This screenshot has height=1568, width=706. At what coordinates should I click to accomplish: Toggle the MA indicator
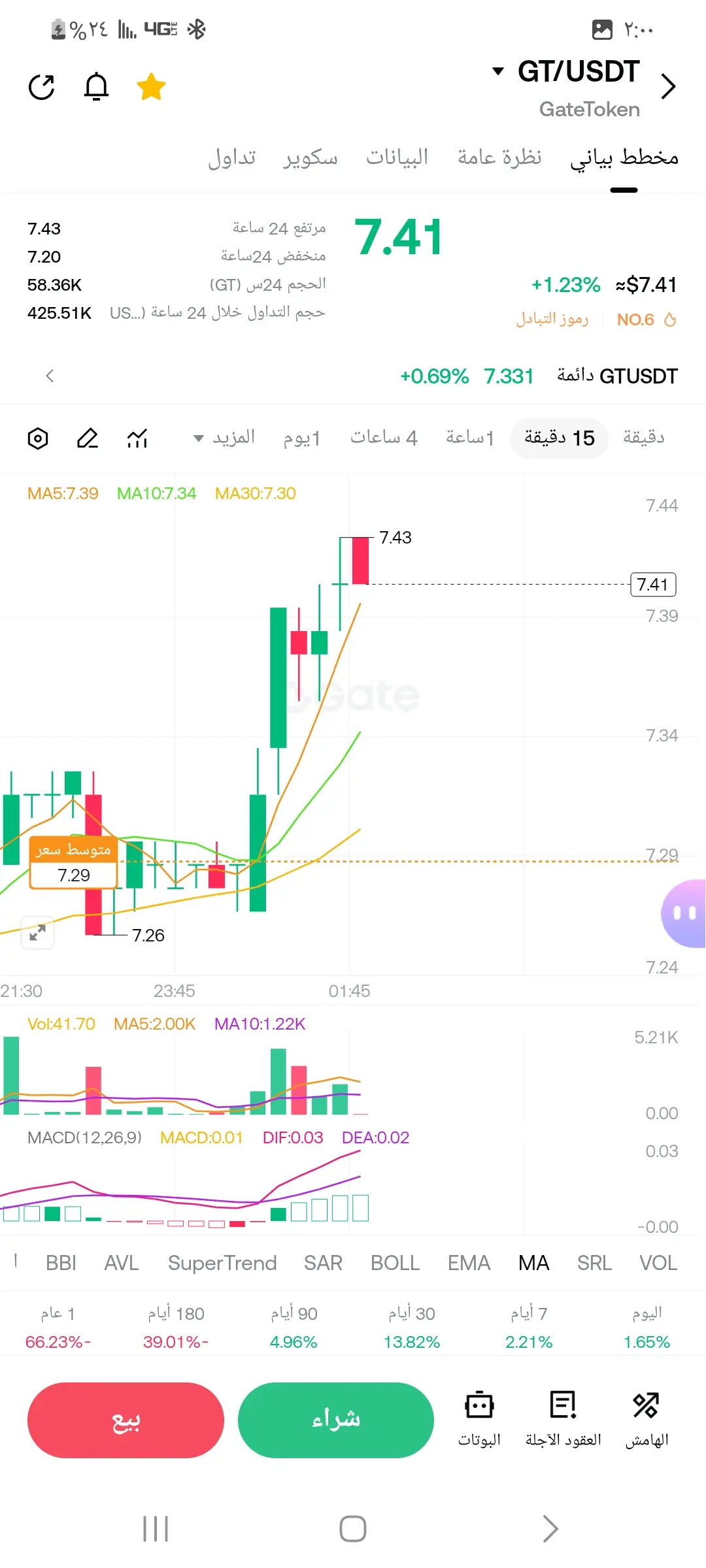[x=533, y=1263]
